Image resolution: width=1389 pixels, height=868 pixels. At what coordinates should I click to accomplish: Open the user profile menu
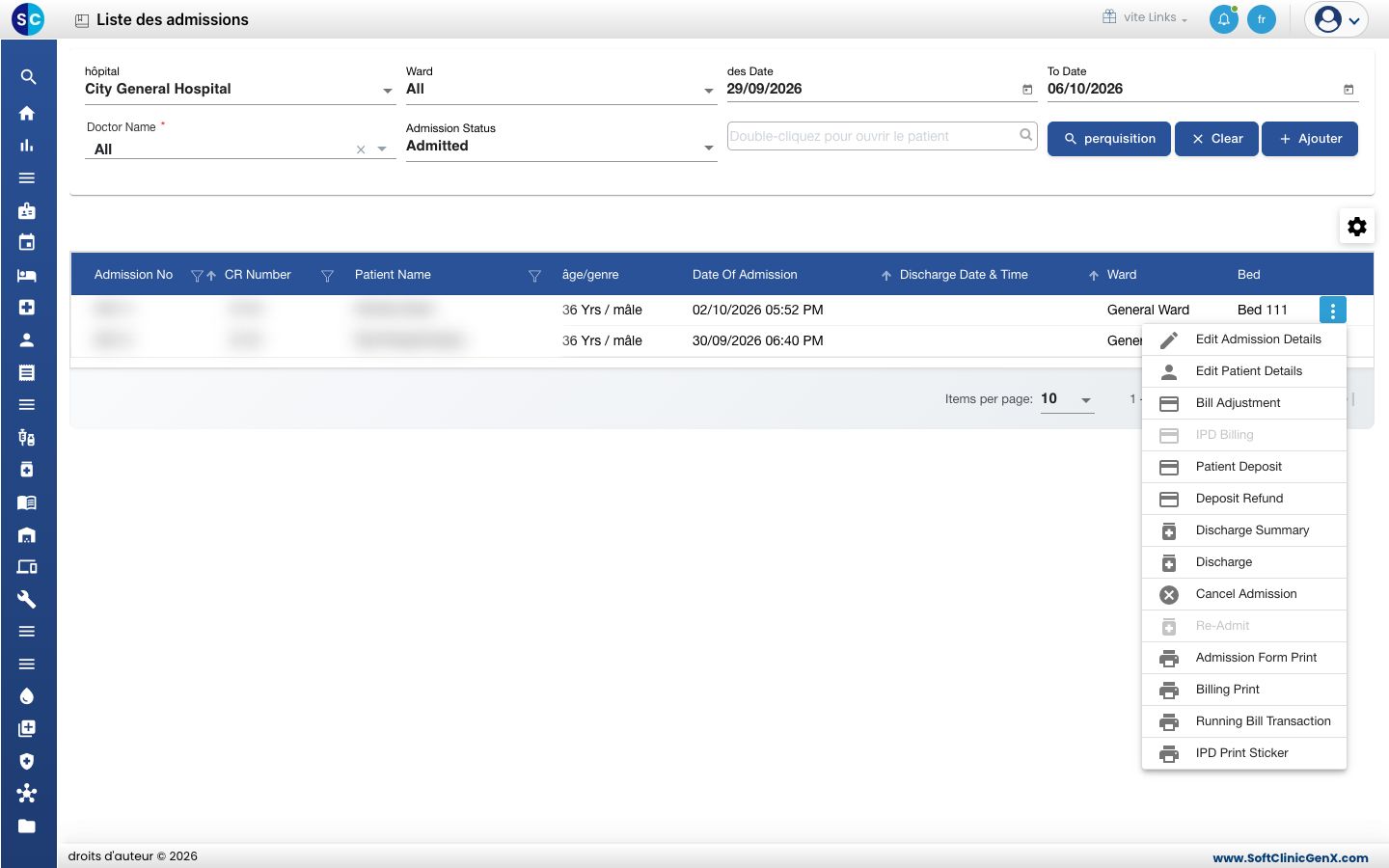pyautogui.click(x=1336, y=19)
